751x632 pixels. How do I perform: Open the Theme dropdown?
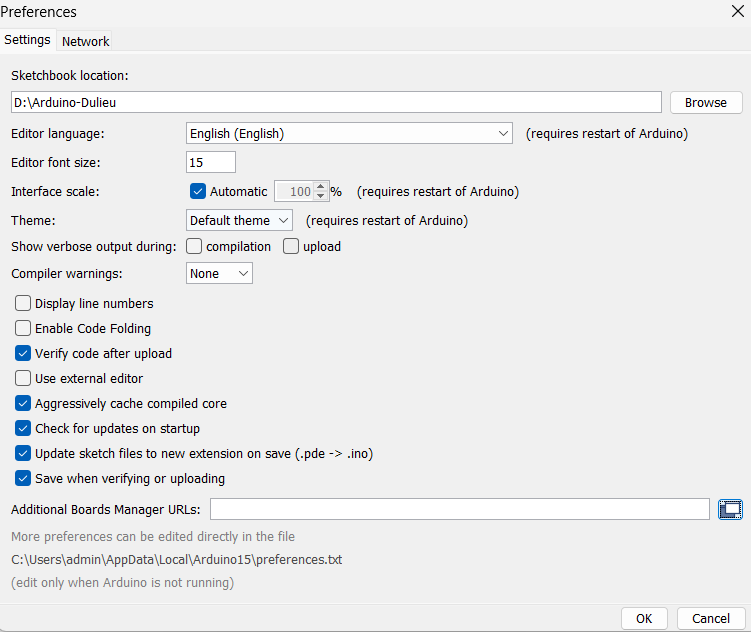[239, 220]
